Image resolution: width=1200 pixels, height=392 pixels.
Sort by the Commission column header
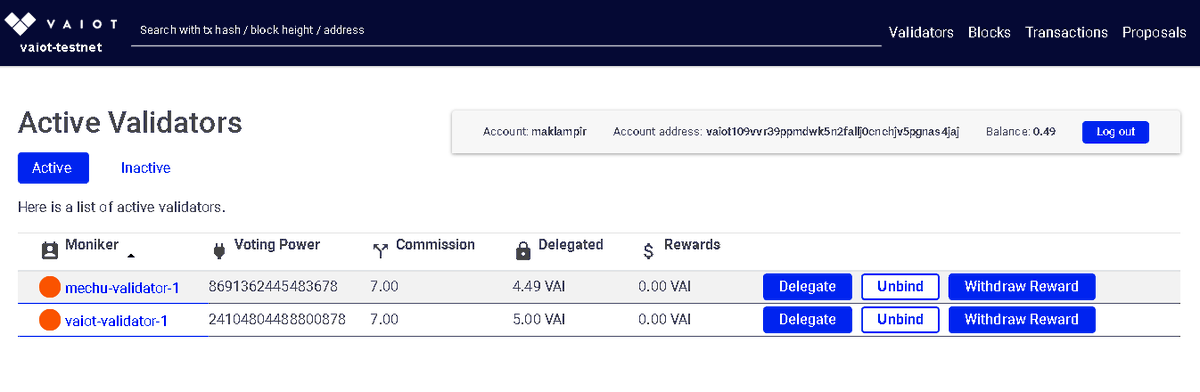(435, 245)
